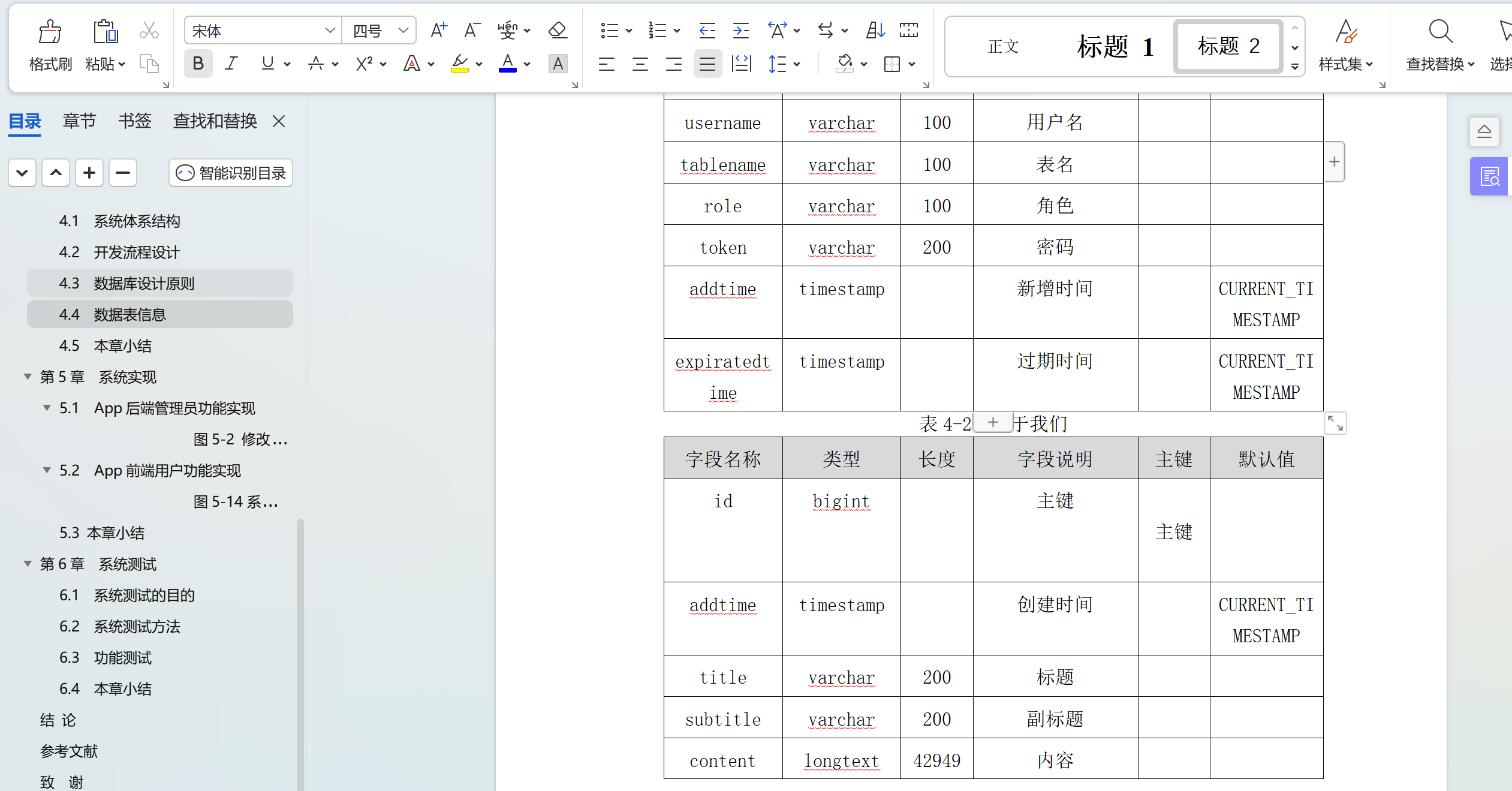
Task: Click the paragraph shading fill bucket
Action: click(x=844, y=64)
